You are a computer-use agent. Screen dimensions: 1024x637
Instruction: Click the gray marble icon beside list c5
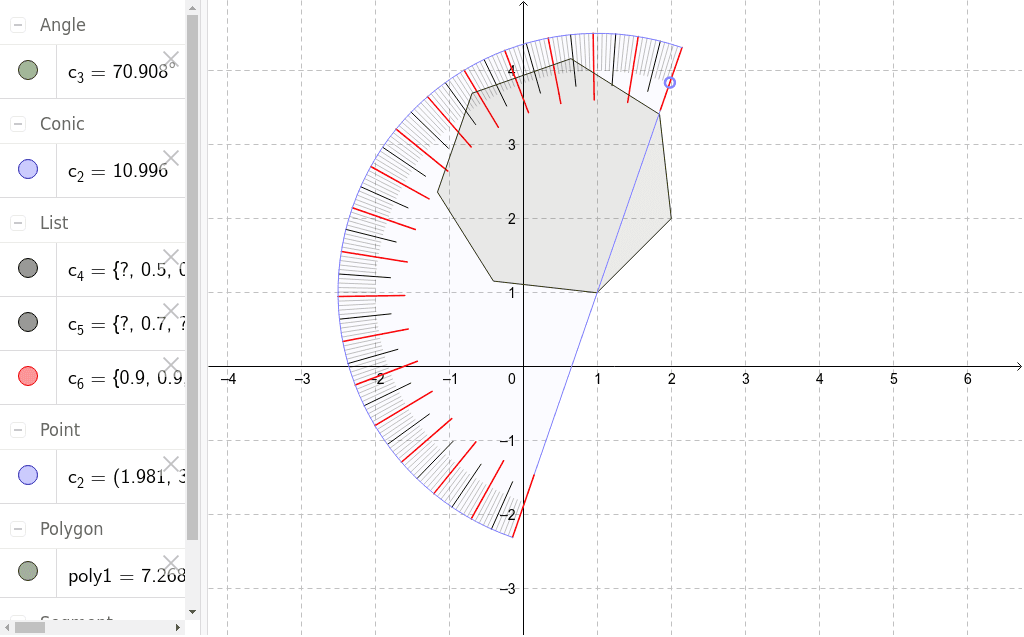[x=28, y=321]
